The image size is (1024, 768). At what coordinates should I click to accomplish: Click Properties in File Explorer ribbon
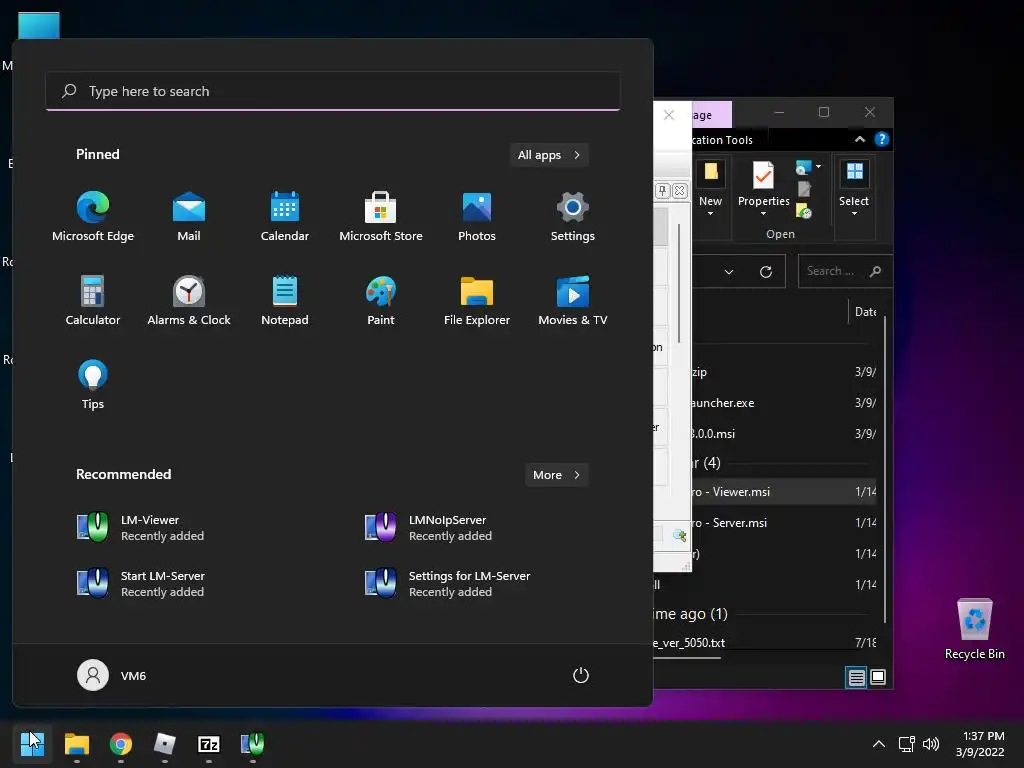[x=763, y=189]
